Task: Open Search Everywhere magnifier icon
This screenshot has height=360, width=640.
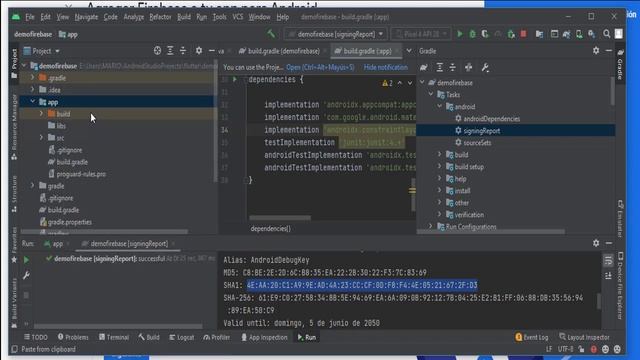Action: pos(607,34)
